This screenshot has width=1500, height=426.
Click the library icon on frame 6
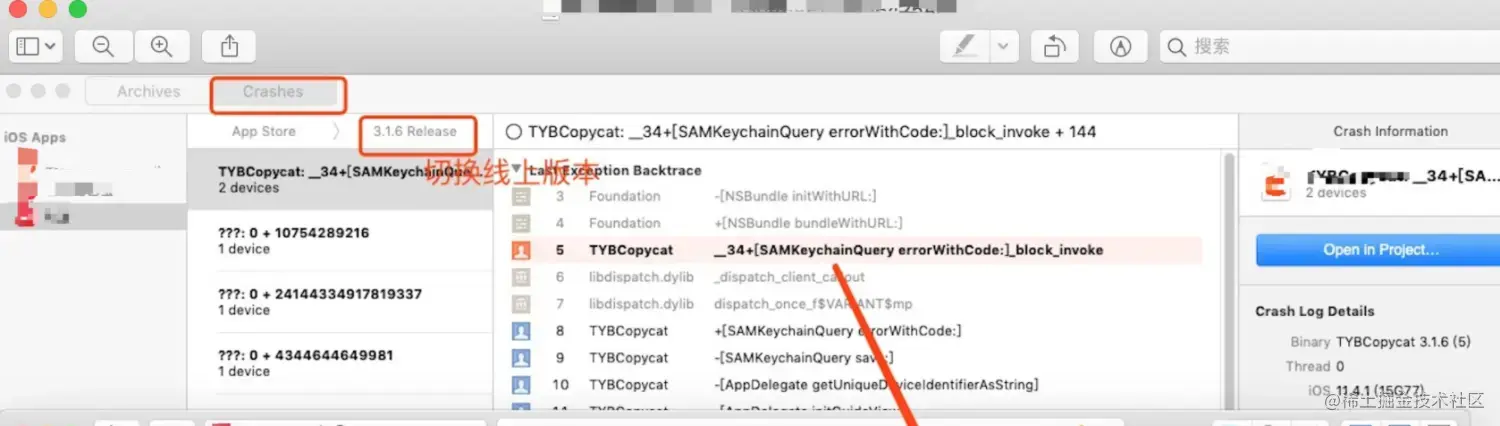click(520, 277)
